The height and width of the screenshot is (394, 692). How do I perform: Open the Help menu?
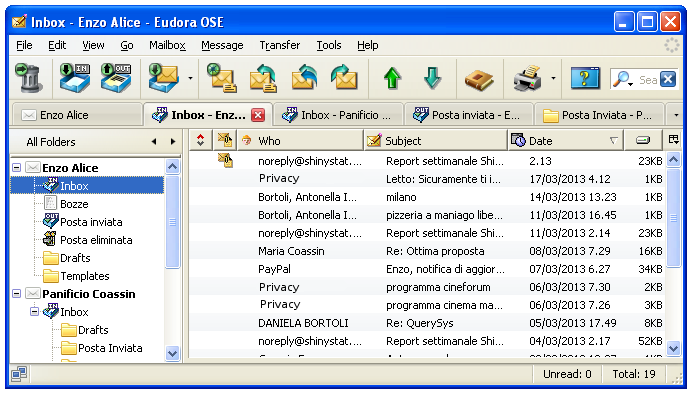pyautogui.click(x=368, y=45)
